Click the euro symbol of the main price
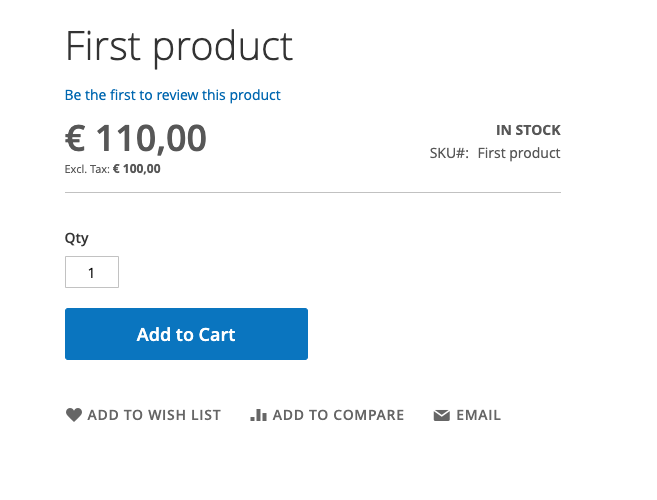Screen dimensions: 657x500 [75, 138]
